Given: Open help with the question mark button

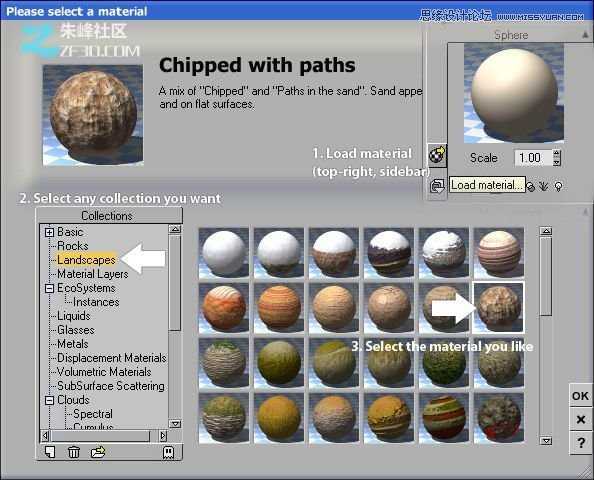Looking at the screenshot, I should tap(580, 442).
